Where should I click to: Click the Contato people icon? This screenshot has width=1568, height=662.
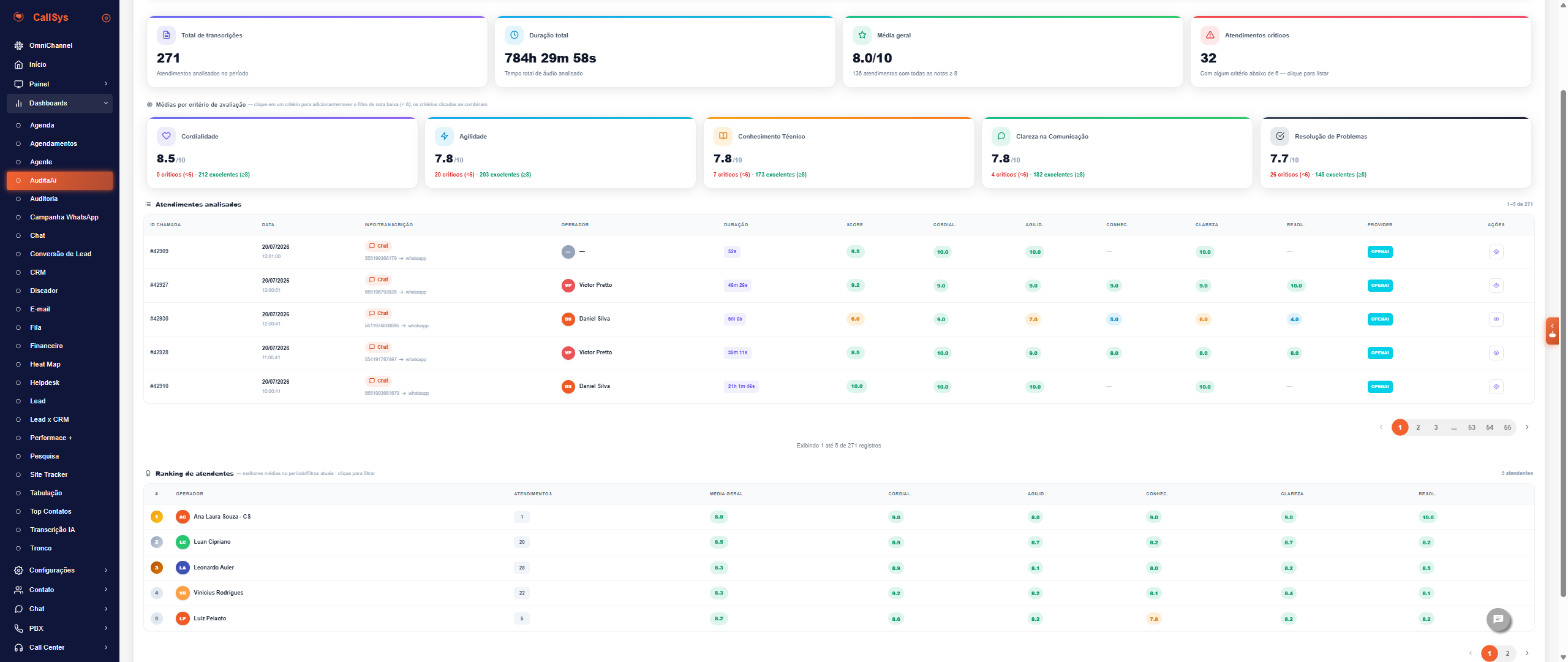point(18,590)
